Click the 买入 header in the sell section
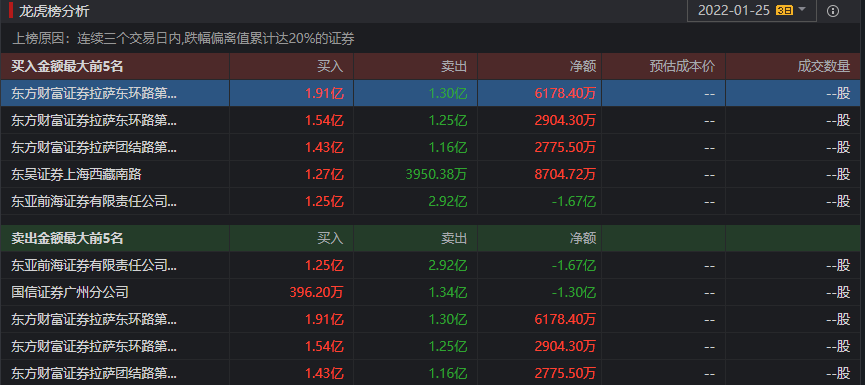The width and height of the screenshot is (865, 385). pos(329,238)
